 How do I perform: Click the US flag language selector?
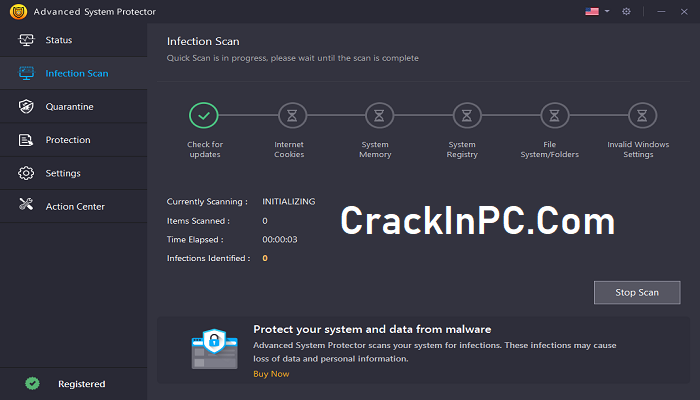coord(592,12)
